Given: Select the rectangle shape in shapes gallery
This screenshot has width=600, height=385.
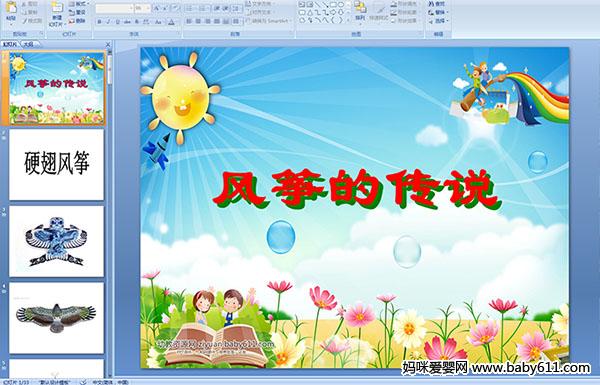Looking at the screenshot, I should coord(333,4).
